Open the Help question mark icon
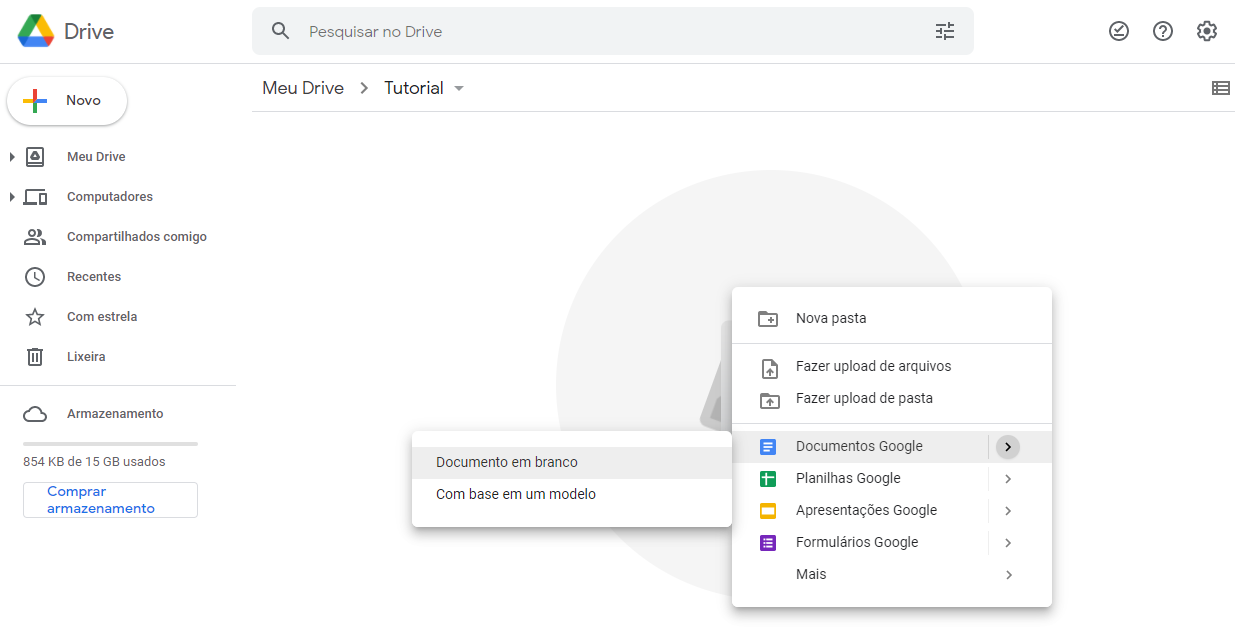The image size is (1235, 643). [1163, 31]
